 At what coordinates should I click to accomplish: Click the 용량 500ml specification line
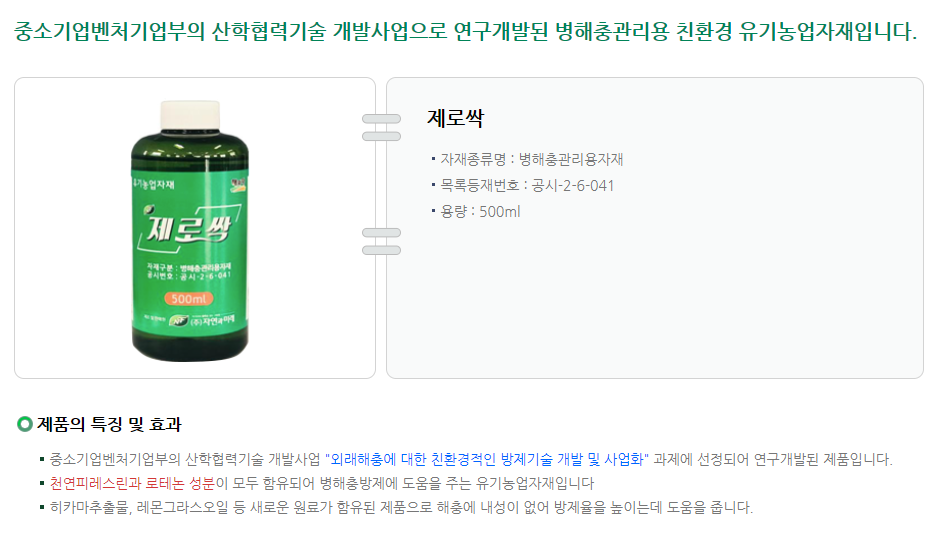(x=476, y=212)
